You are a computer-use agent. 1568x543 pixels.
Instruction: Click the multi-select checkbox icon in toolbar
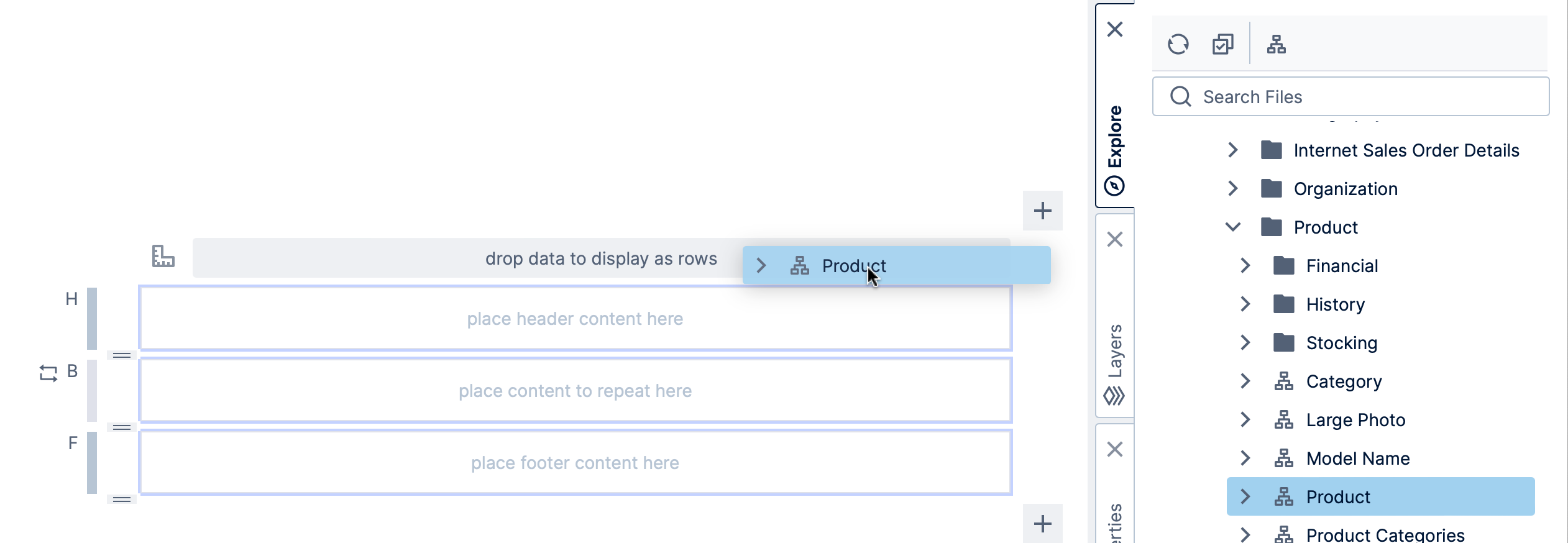[1222, 44]
